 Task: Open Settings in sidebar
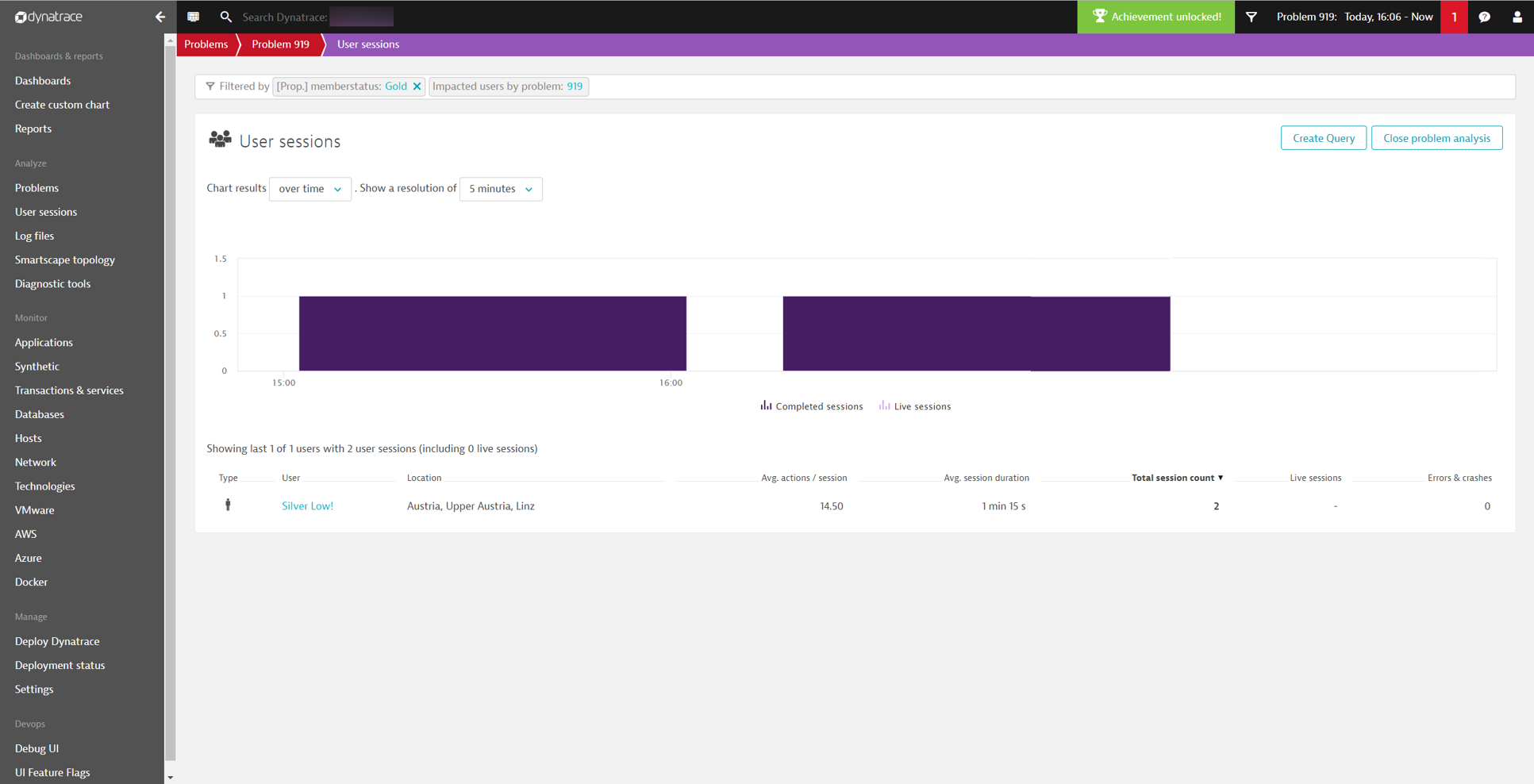pos(34,689)
